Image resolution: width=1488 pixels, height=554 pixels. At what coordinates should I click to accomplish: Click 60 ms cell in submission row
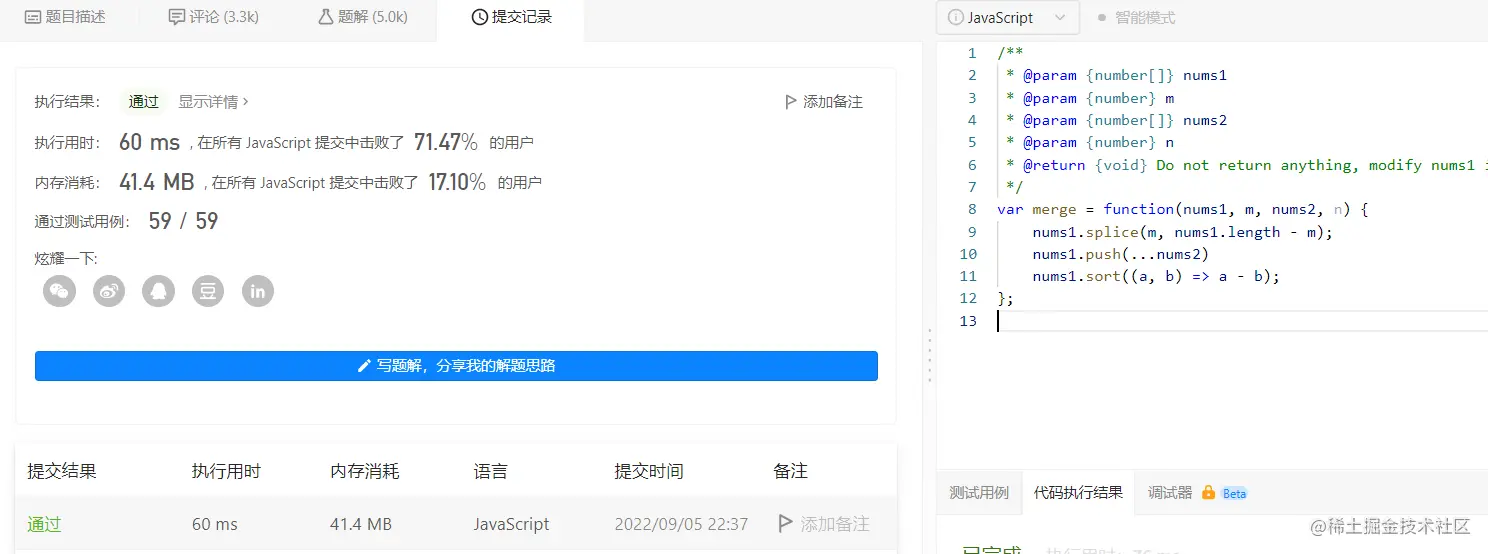tap(215, 524)
